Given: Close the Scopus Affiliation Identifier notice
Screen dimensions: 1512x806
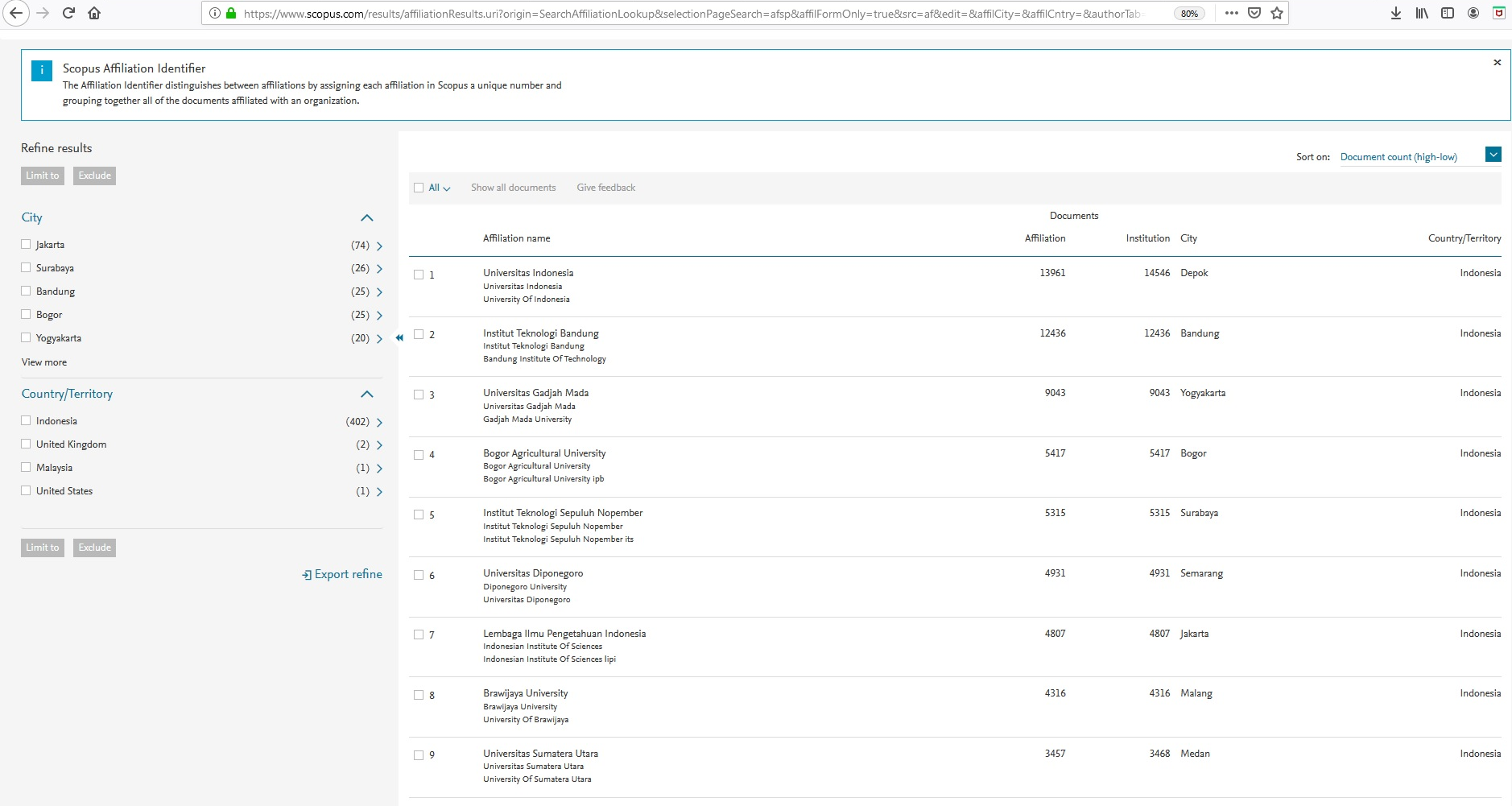Looking at the screenshot, I should pyautogui.click(x=1498, y=62).
